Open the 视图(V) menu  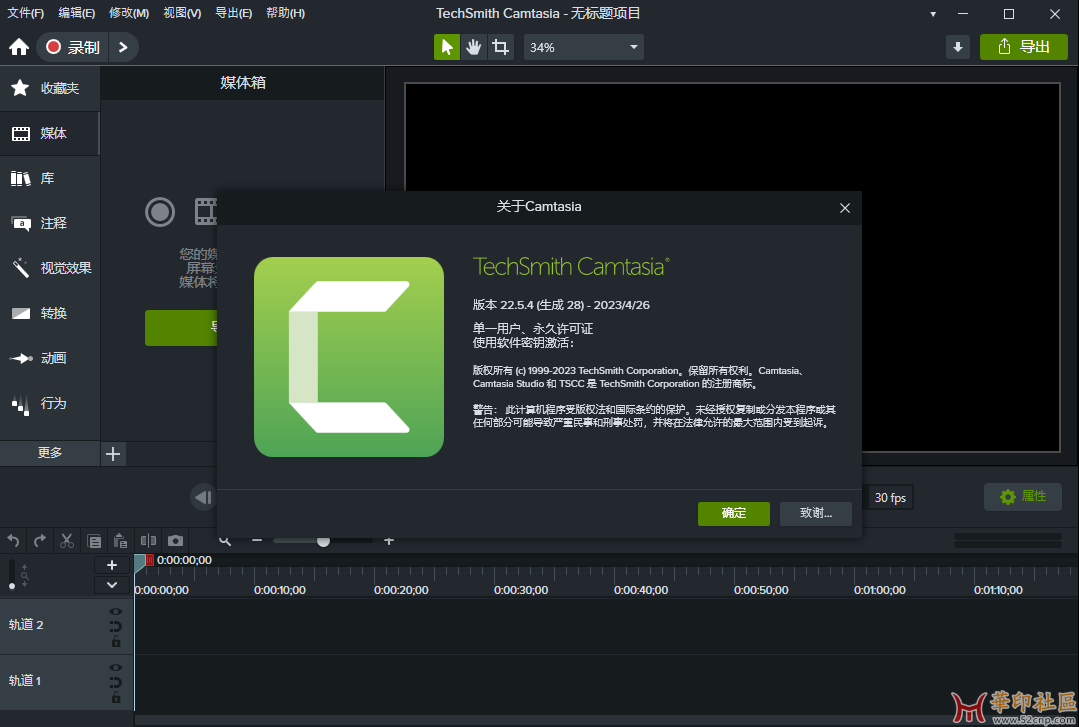coord(182,13)
